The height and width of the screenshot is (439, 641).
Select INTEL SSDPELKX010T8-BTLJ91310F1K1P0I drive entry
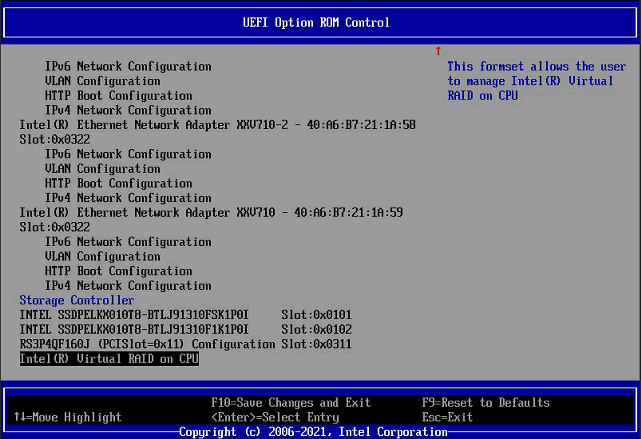tap(134, 329)
